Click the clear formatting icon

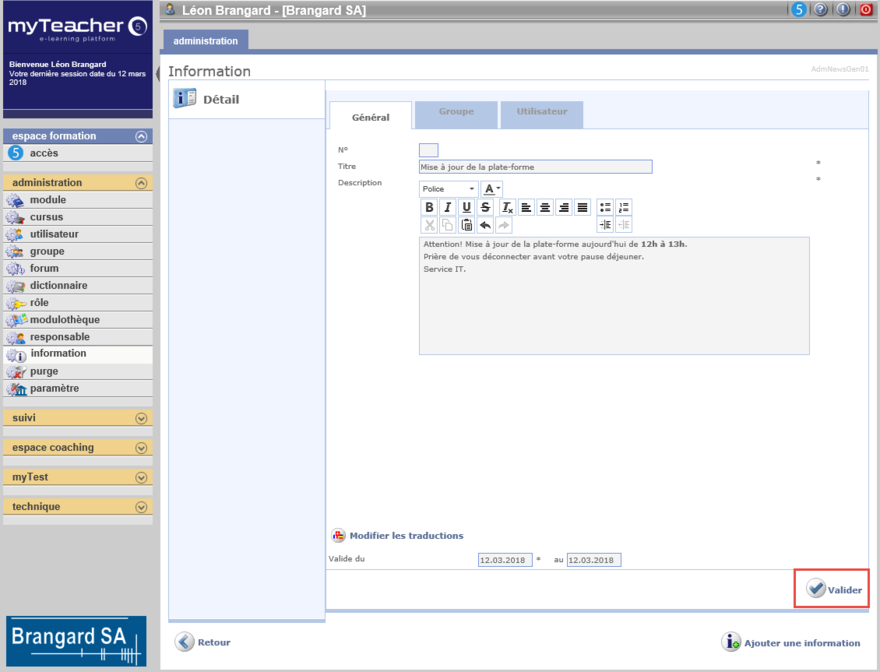click(507, 207)
